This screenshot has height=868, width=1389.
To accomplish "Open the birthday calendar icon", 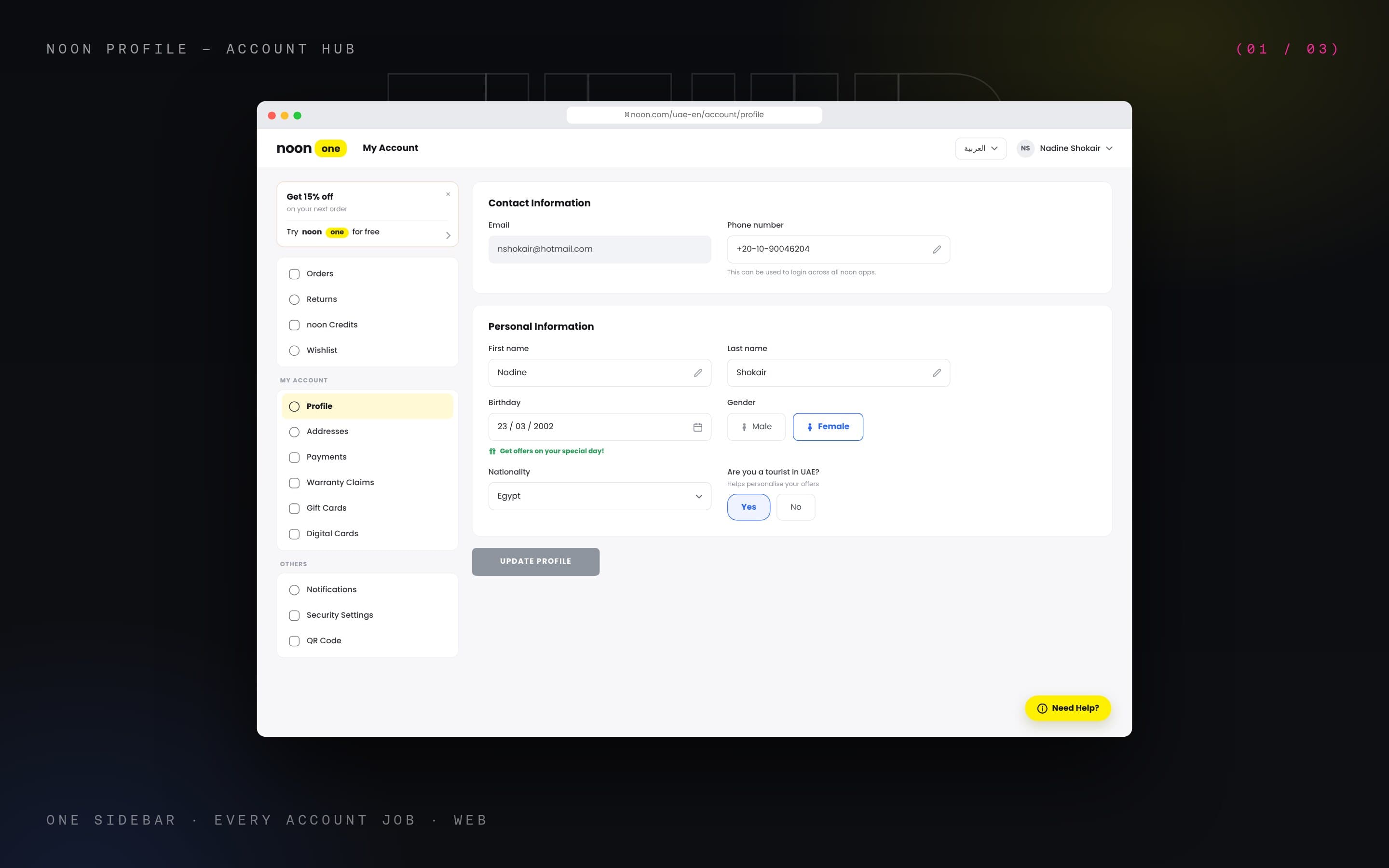I will point(698,427).
